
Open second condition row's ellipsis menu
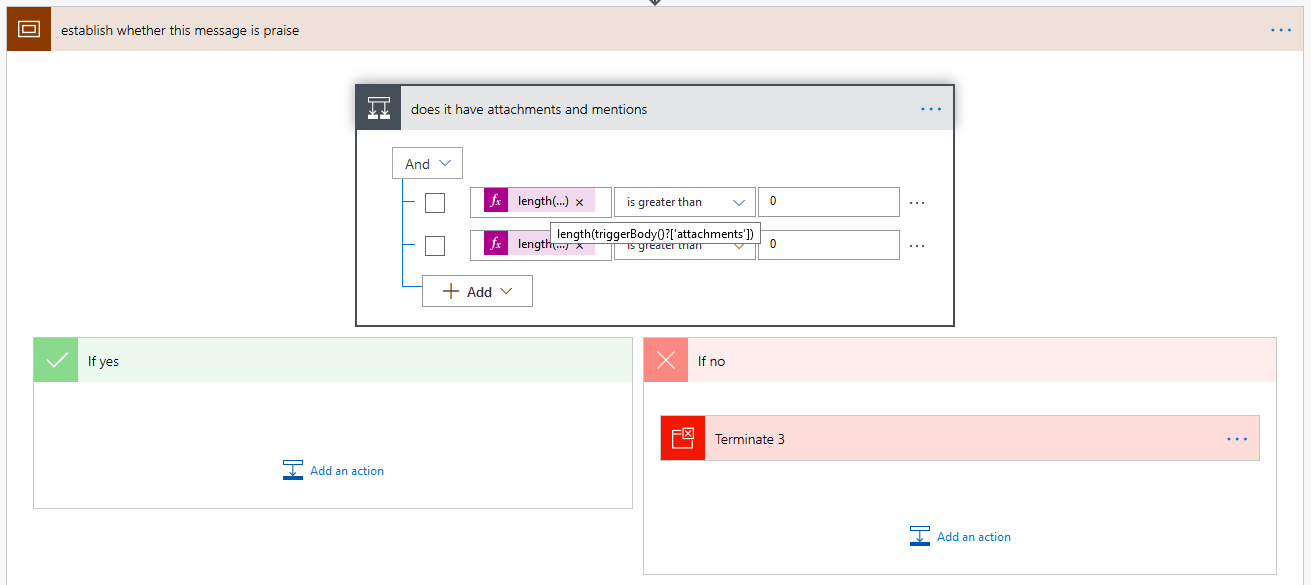coord(917,245)
